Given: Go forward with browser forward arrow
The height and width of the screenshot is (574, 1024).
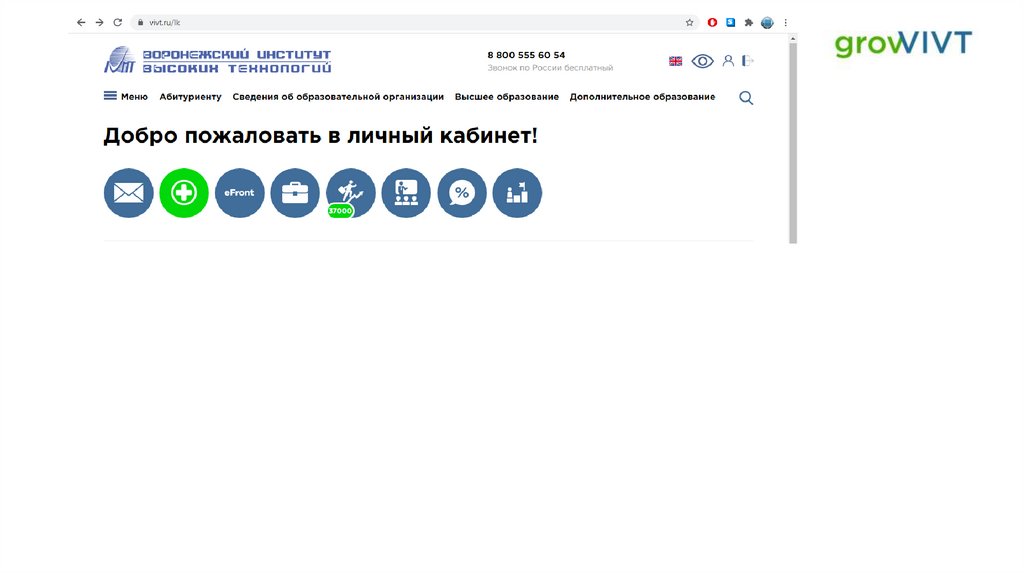Looking at the screenshot, I should click(x=99, y=22).
